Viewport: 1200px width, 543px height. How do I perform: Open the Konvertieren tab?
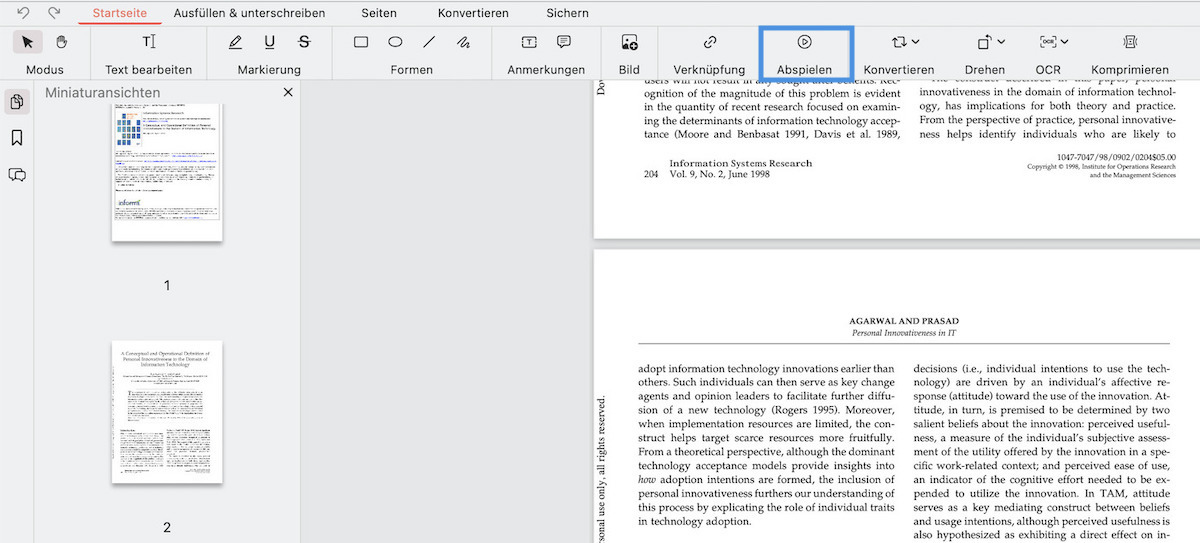473,13
